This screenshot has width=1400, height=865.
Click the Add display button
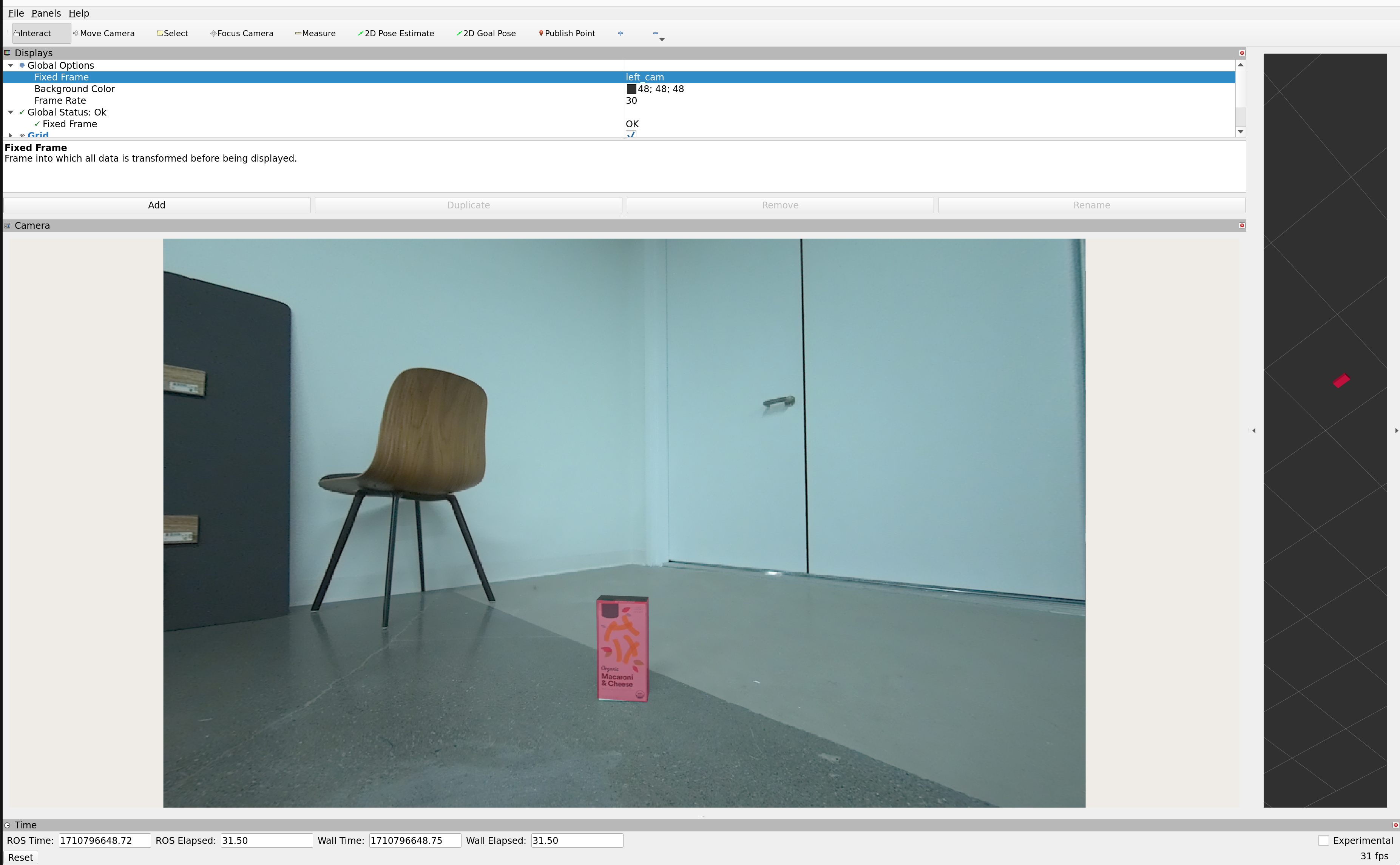click(157, 205)
